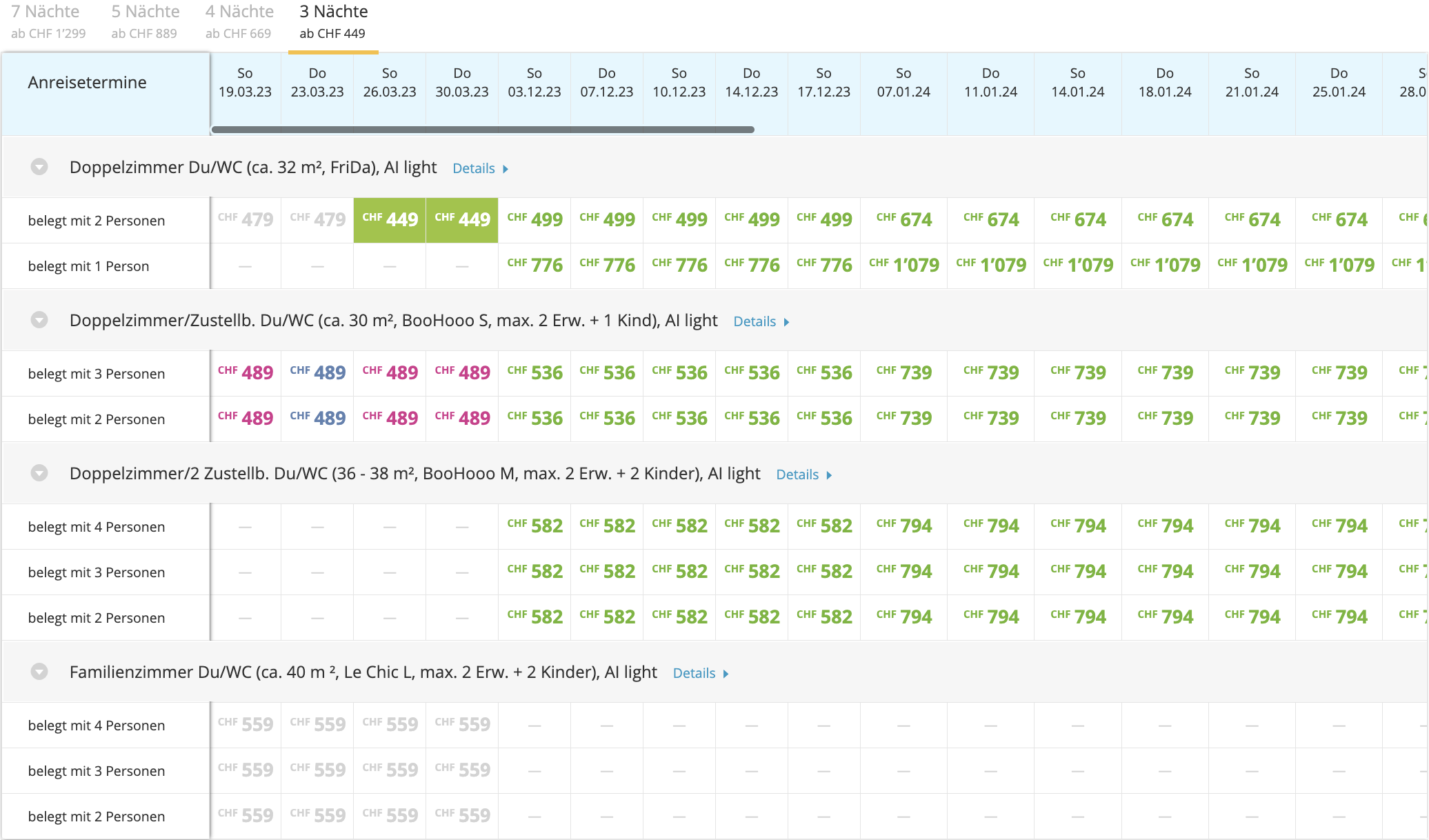Screen dimensions: 1429x840
Task: Collapse the Doppelzimmer FriDa room section
Action: [39, 168]
